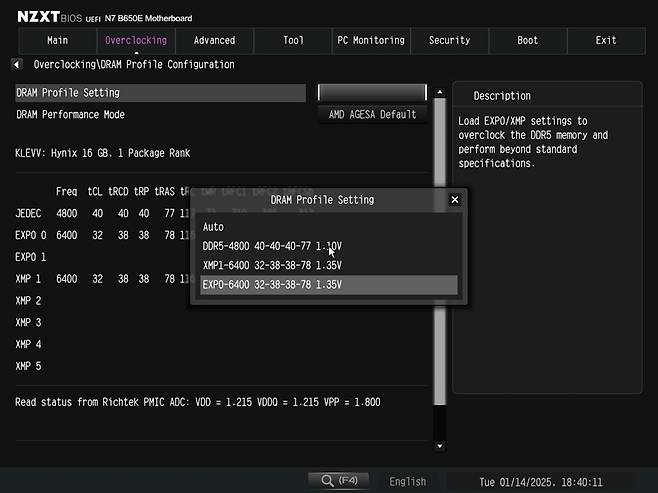Open search with the magnifier F4 button
Viewport: 658px width, 493px height.
(340, 481)
